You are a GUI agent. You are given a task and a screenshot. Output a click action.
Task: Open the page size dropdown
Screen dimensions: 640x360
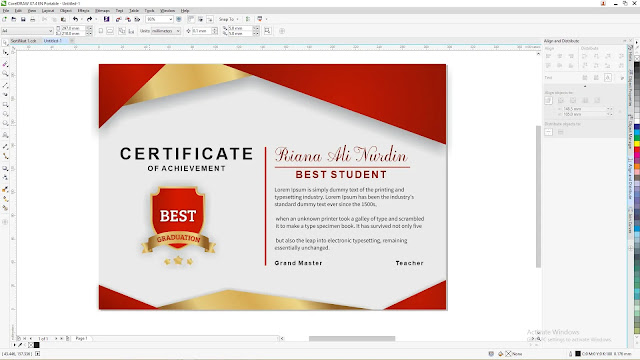pos(51,31)
